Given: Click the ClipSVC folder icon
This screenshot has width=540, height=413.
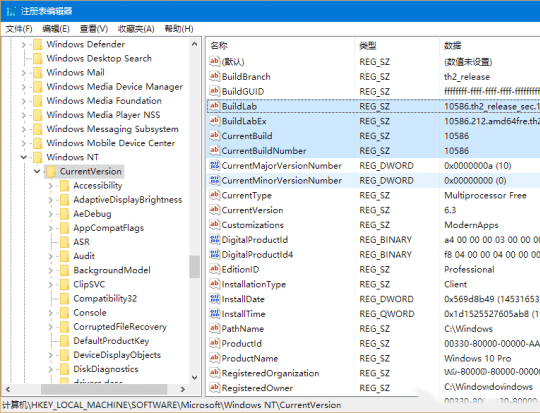Looking at the screenshot, I should [x=64, y=284].
